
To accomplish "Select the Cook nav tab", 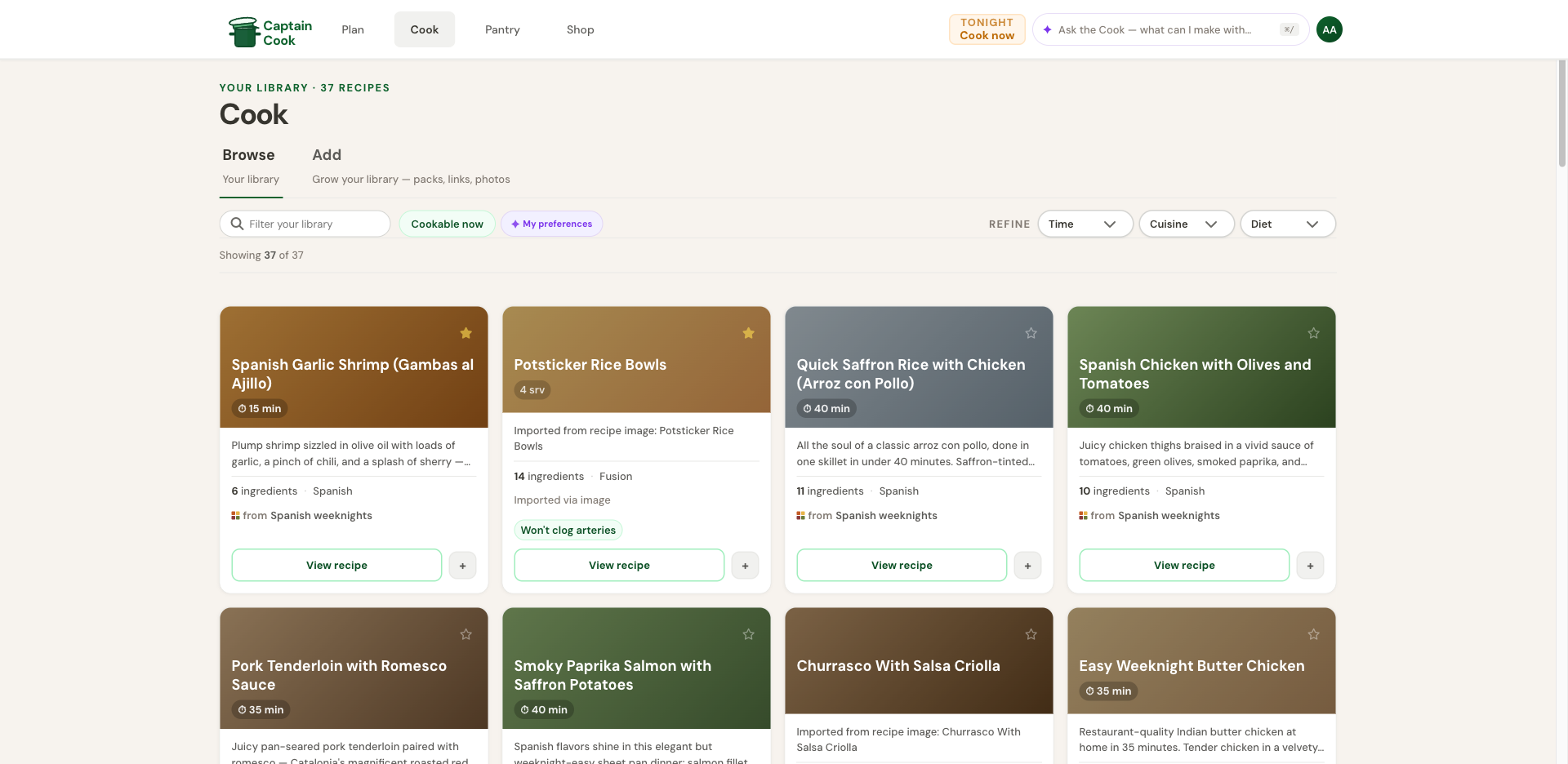I will point(425,29).
